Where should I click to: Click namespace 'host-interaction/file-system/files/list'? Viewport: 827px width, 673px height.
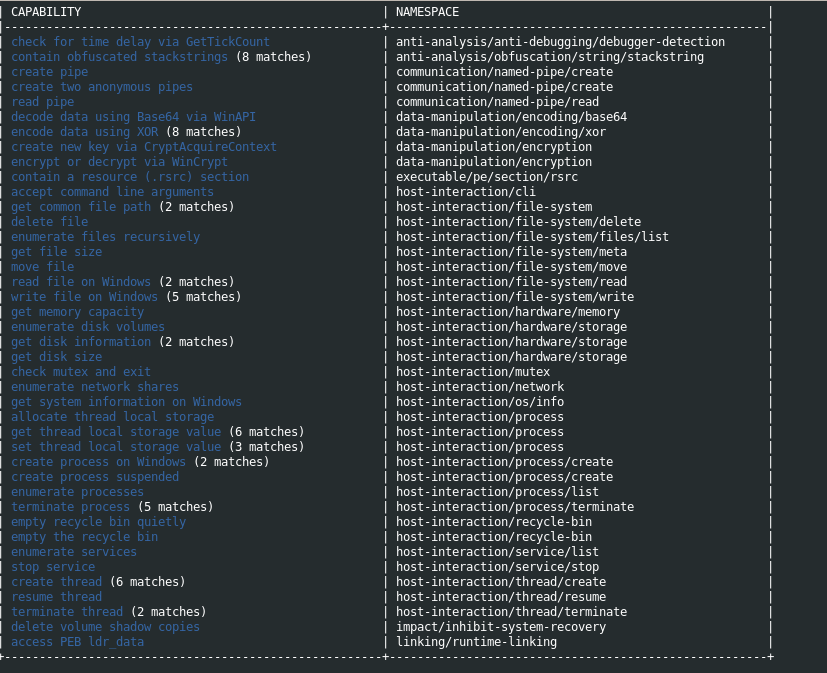[532, 237]
